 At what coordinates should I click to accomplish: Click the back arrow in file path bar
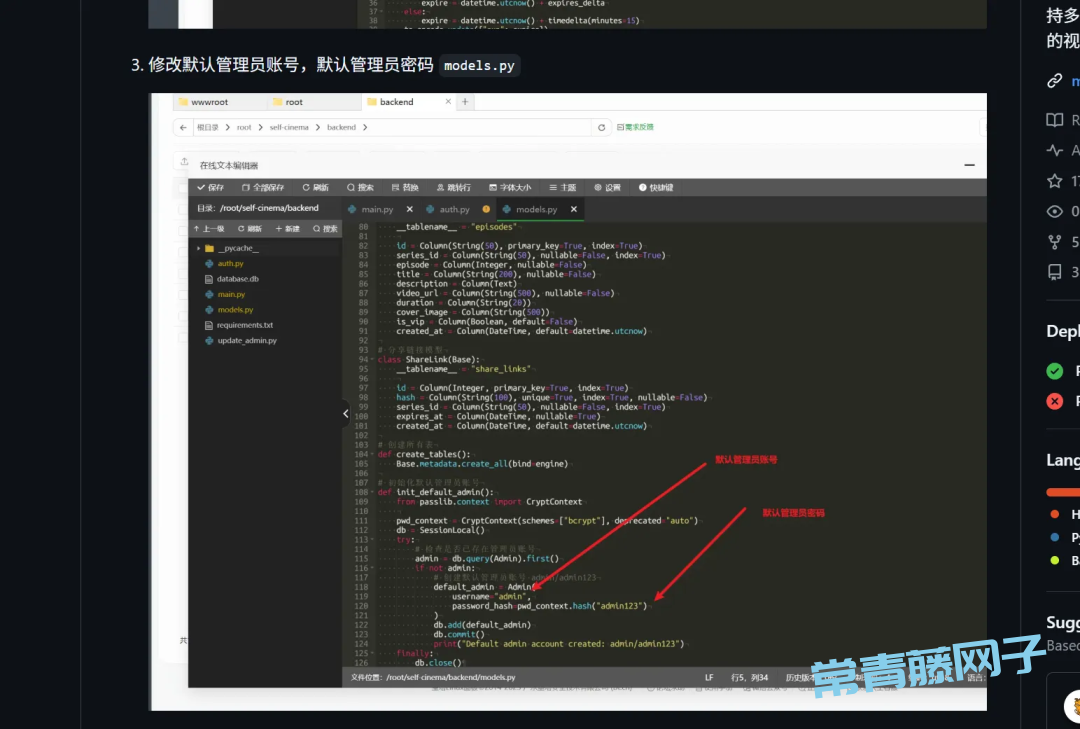(x=185, y=128)
